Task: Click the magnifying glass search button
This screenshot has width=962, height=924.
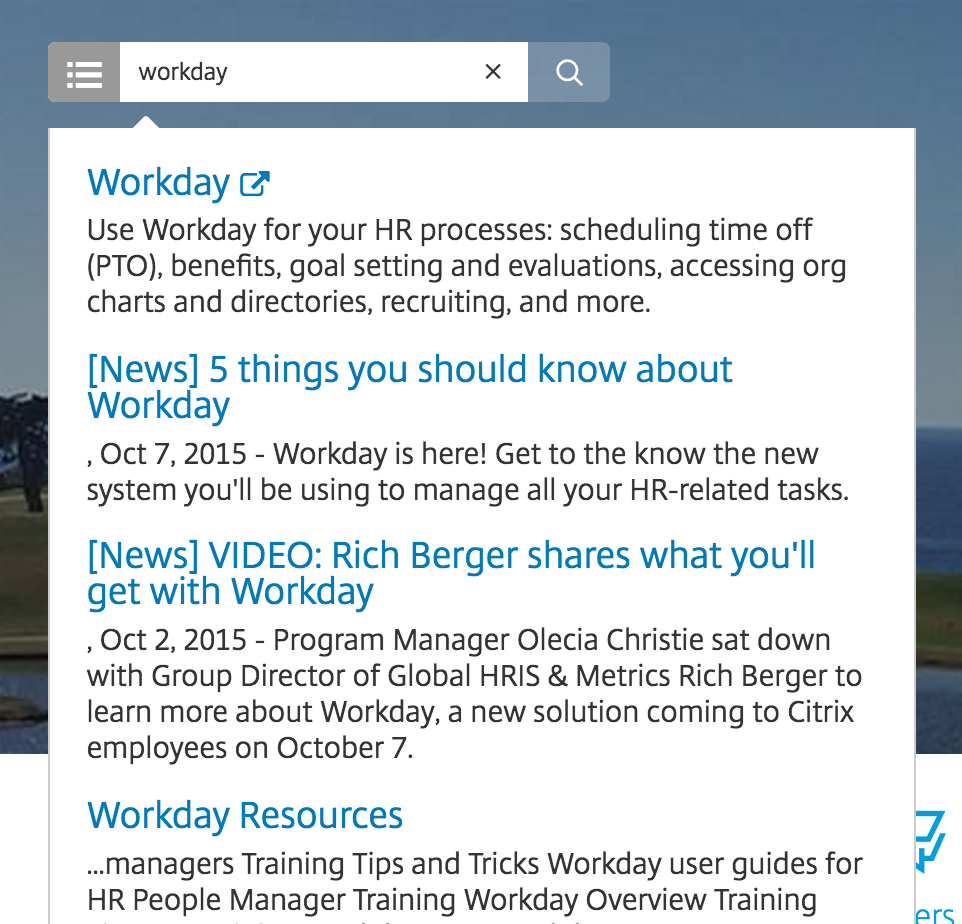Action: click(569, 72)
